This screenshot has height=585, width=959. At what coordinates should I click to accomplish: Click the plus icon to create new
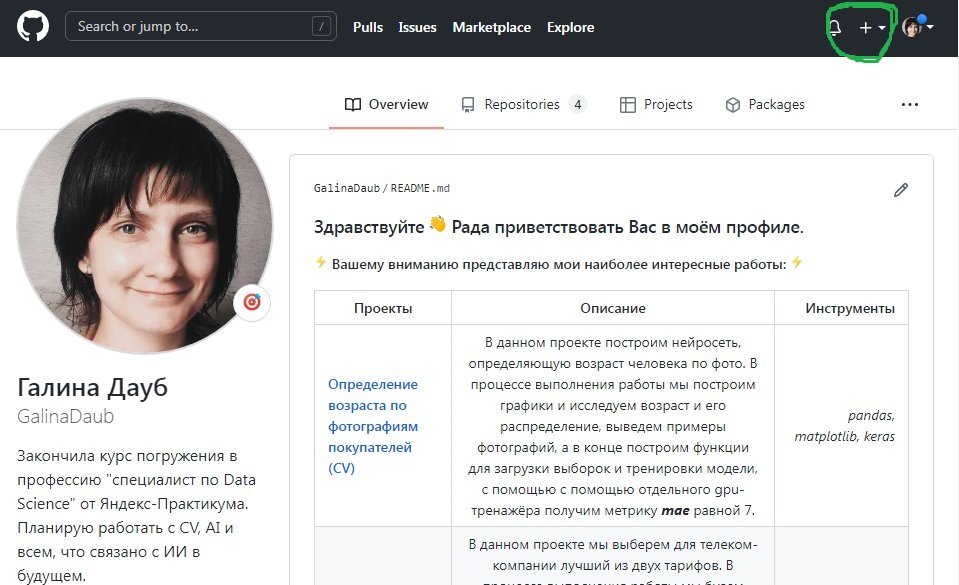click(x=864, y=27)
